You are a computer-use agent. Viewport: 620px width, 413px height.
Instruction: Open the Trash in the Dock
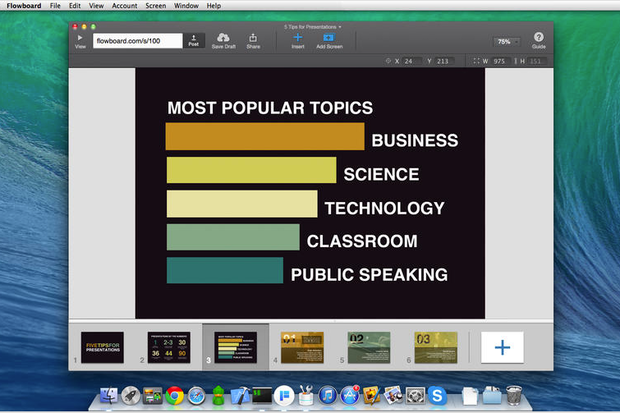514,396
